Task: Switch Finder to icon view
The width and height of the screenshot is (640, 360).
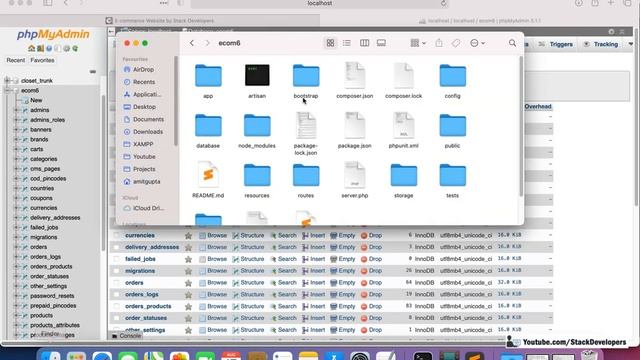Action: 330,43
